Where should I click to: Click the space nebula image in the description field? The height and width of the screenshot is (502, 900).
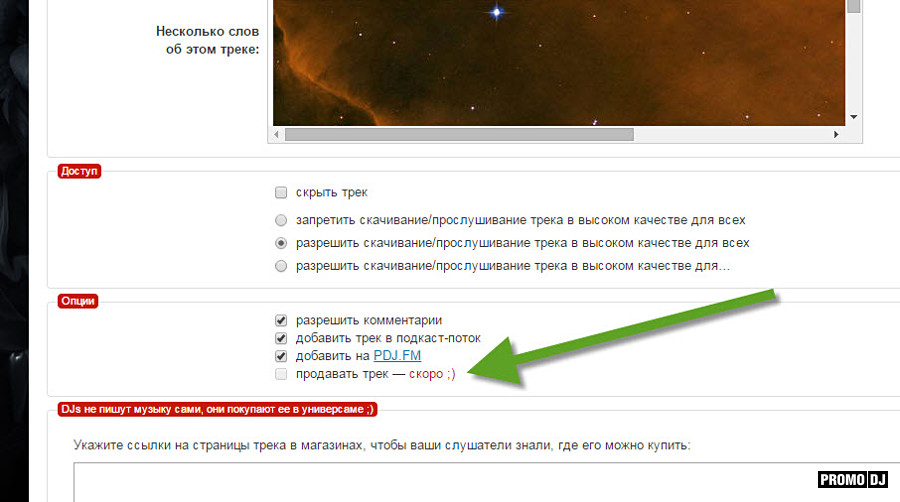558,62
